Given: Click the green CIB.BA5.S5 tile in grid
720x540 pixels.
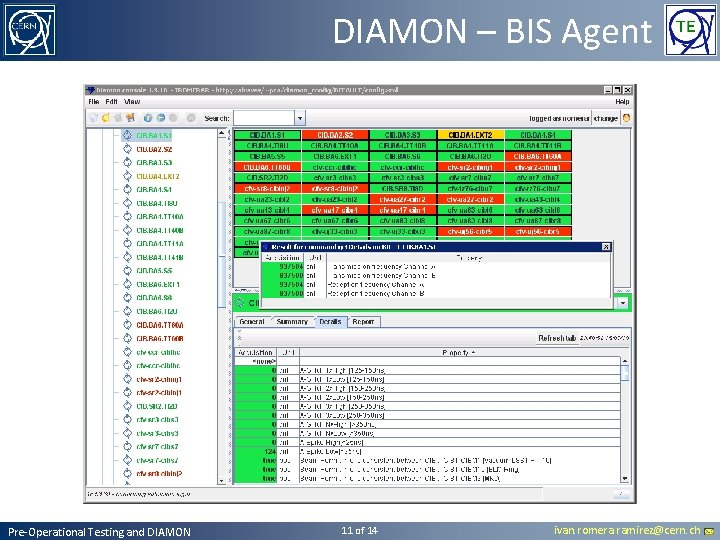Looking at the screenshot, I should coord(267,157).
